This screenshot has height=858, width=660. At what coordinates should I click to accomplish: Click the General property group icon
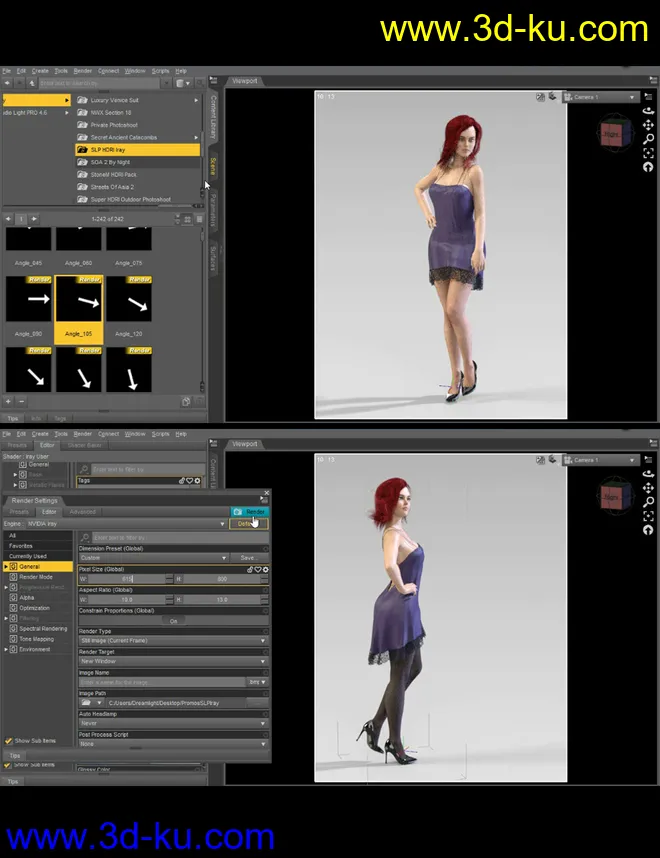pos(13,567)
